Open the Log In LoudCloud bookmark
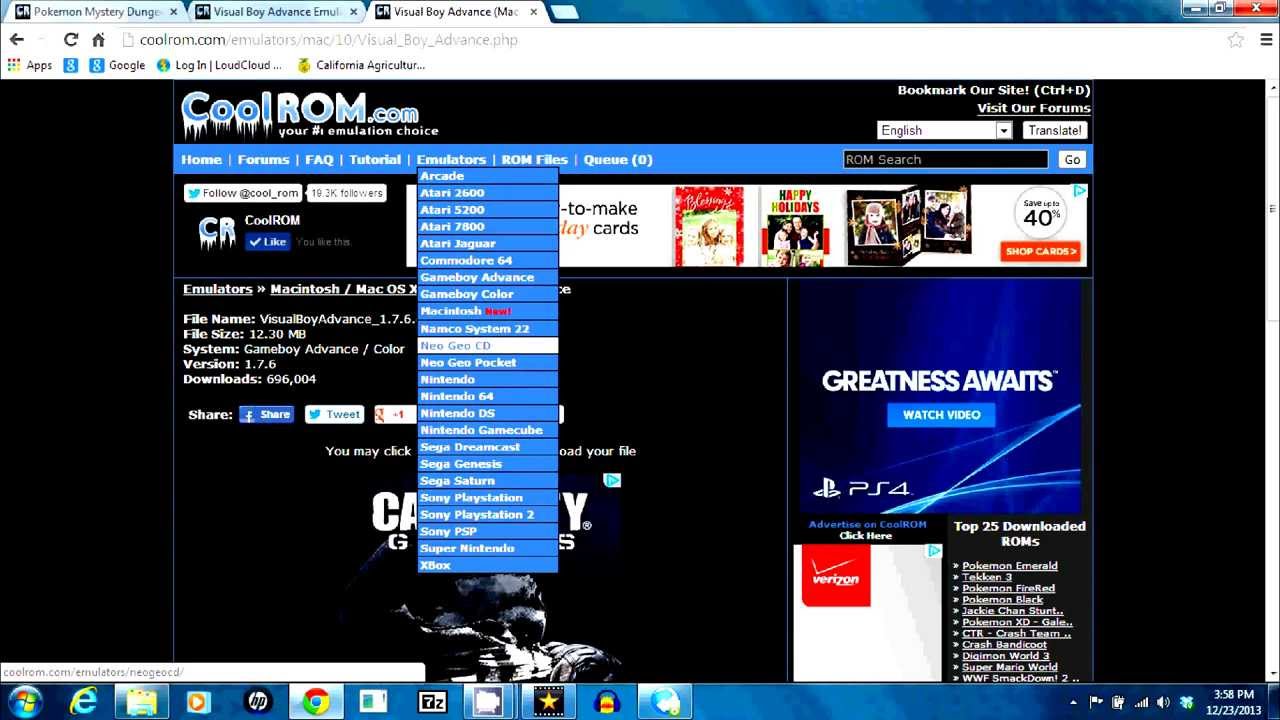The image size is (1280, 720). pos(219,65)
